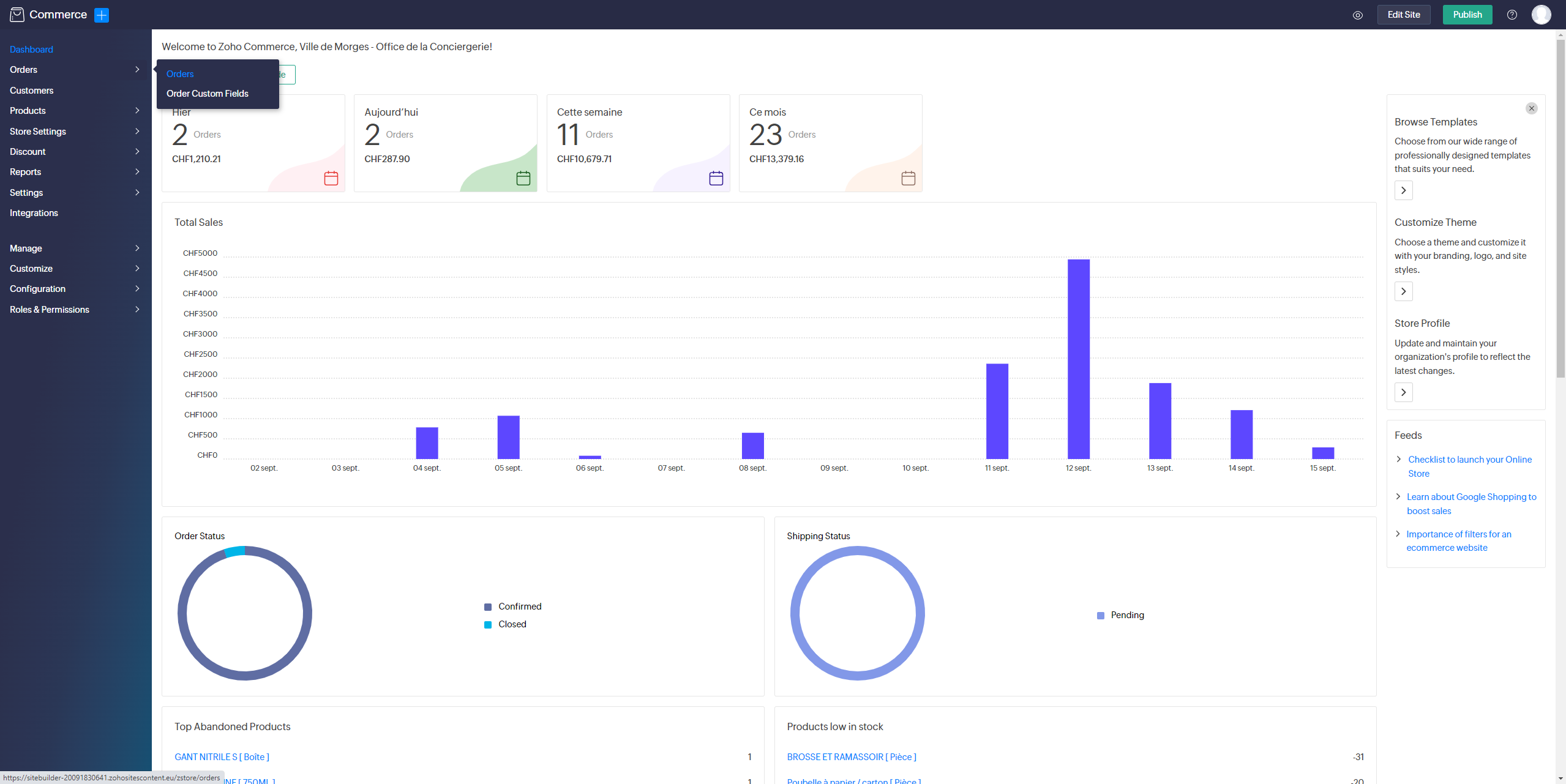Click the Hier amount CHF1,210.21

pyautogui.click(x=197, y=159)
